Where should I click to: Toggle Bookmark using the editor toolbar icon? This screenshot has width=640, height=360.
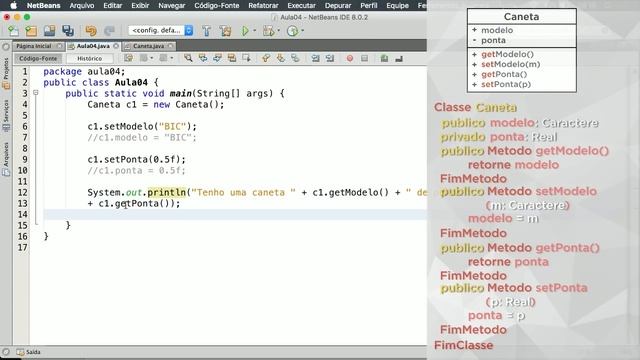pos(295,58)
